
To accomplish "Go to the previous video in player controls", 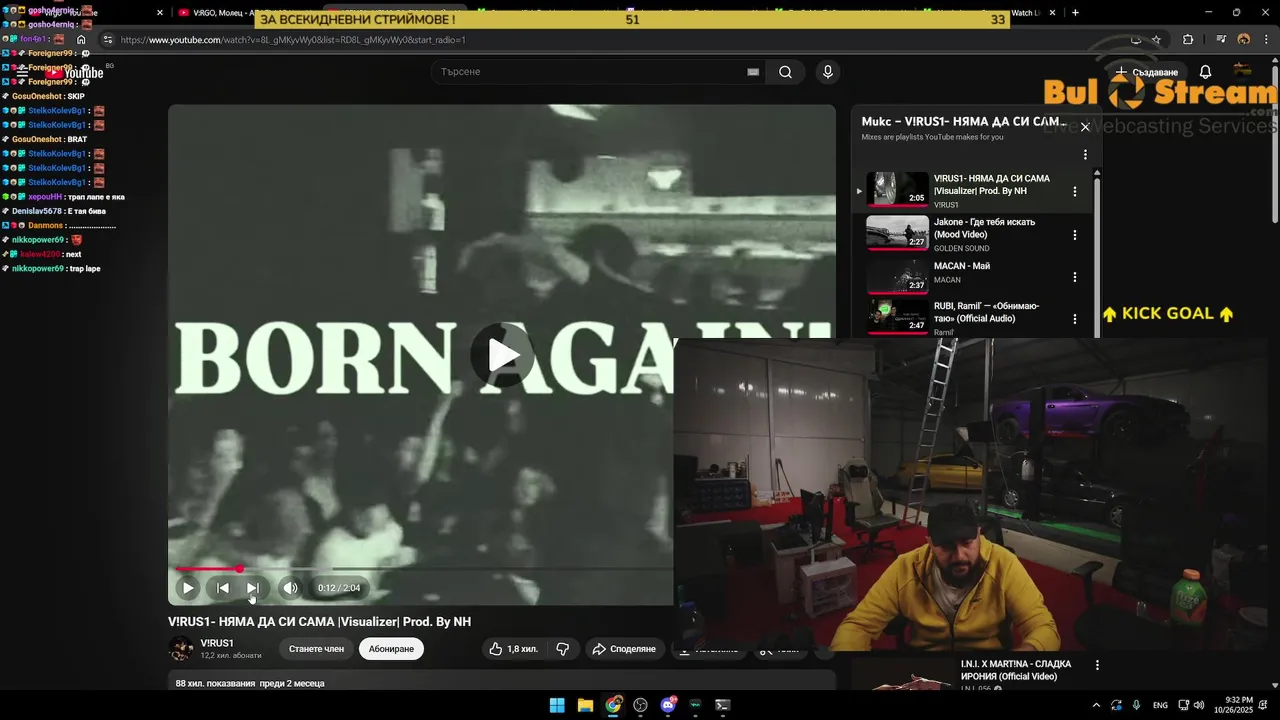I will [x=223, y=588].
